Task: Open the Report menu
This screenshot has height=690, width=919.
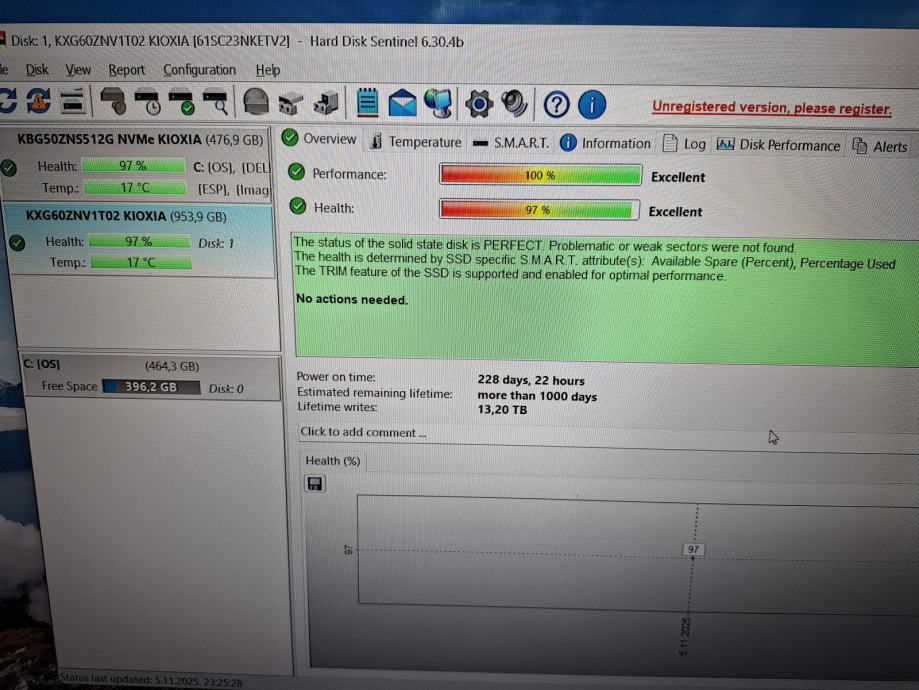Action: pos(127,70)
